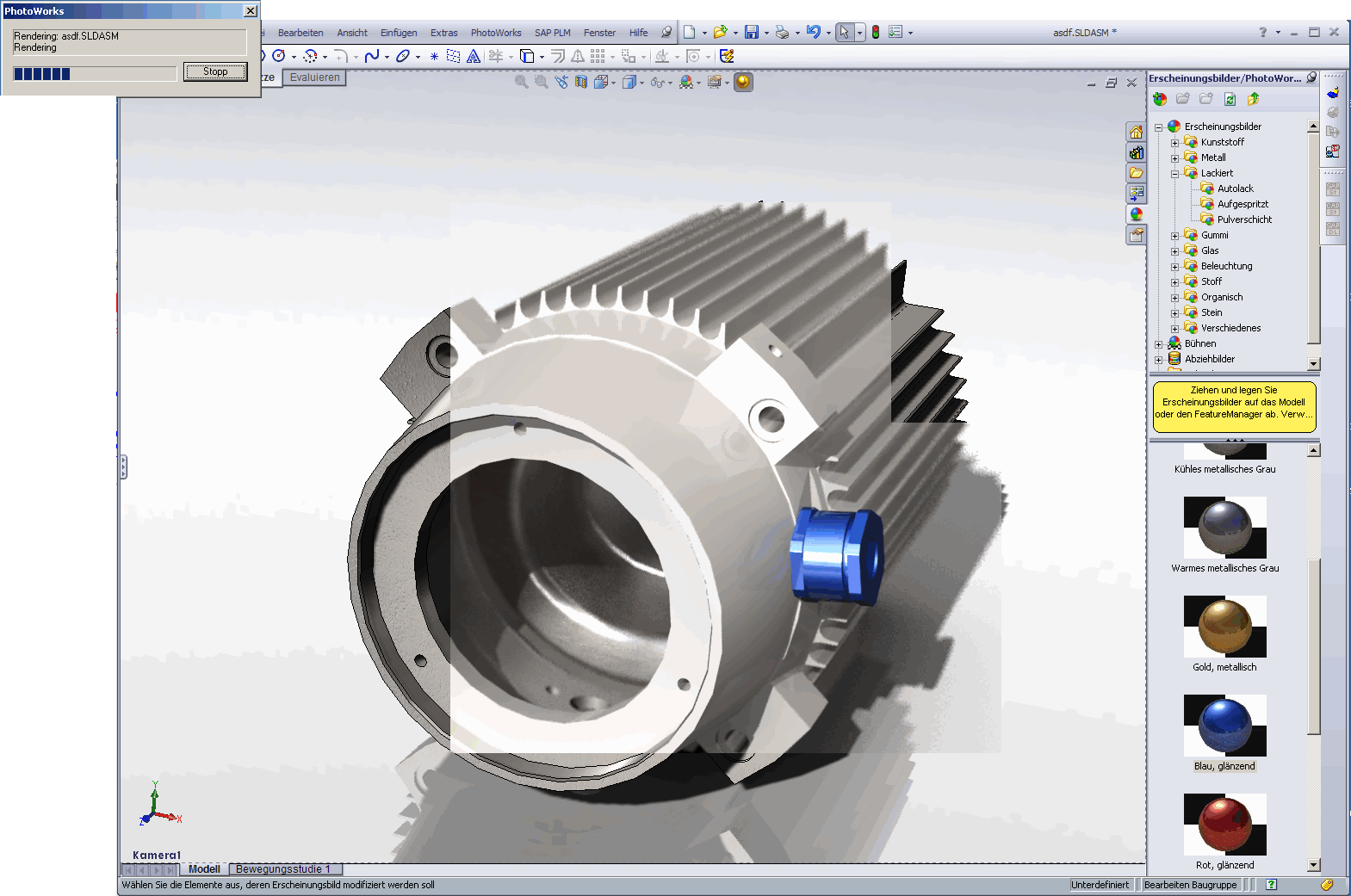Screen dimensions: 1351x896
Task: Pin the Erscheinungsbilder/PhotoWorks panel
Action: point(1311,77)
